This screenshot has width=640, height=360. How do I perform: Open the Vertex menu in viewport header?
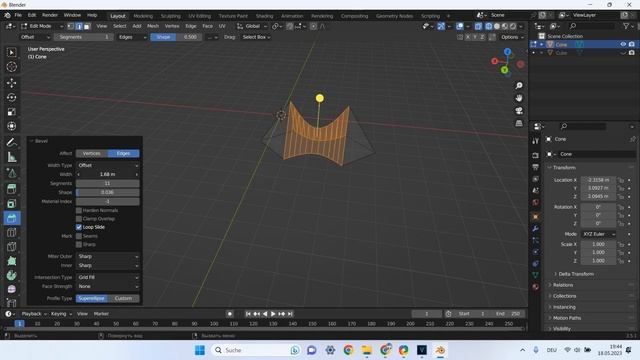click(172, 26)
